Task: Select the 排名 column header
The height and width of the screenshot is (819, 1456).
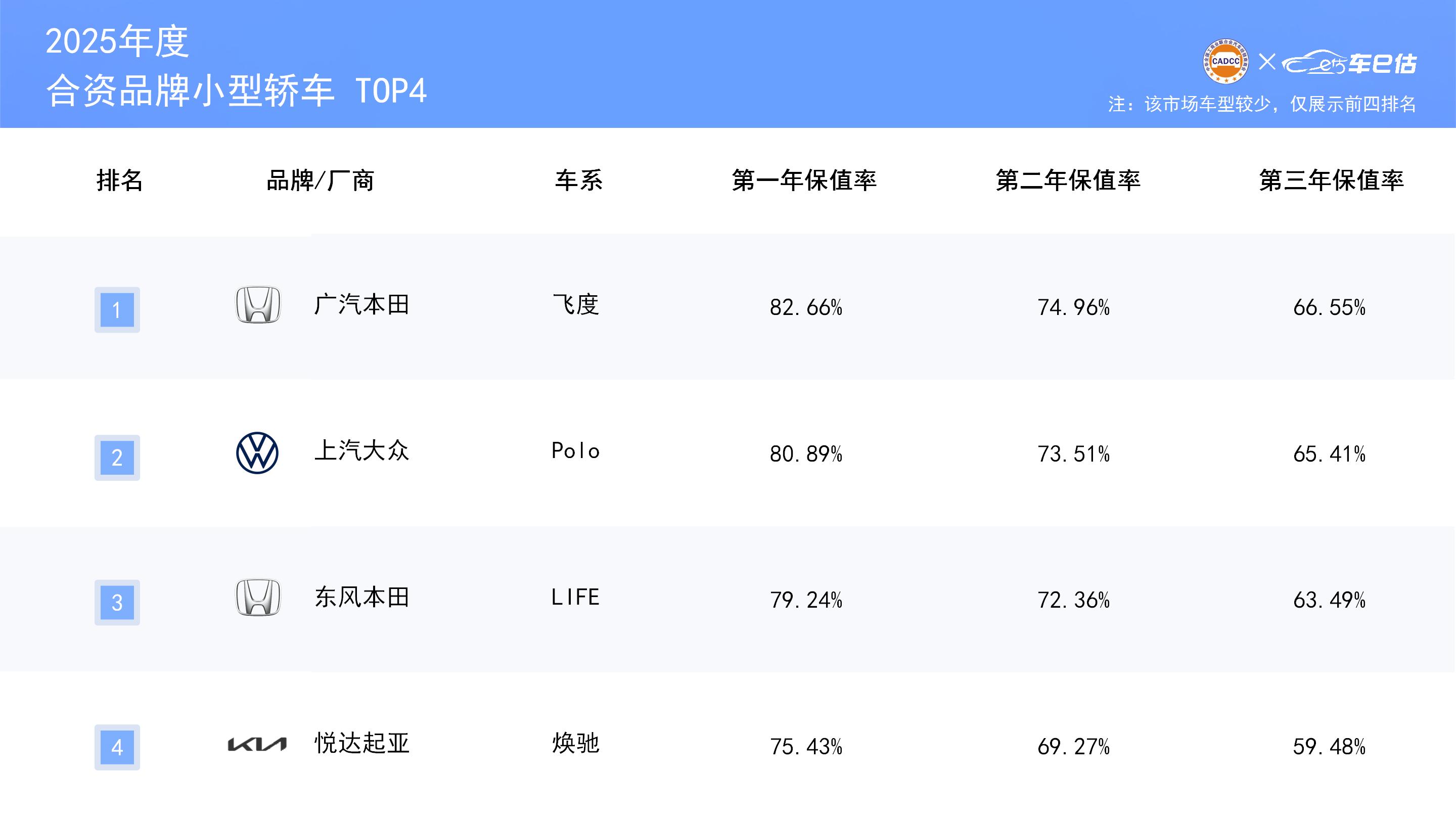Action: pos(119,181)
